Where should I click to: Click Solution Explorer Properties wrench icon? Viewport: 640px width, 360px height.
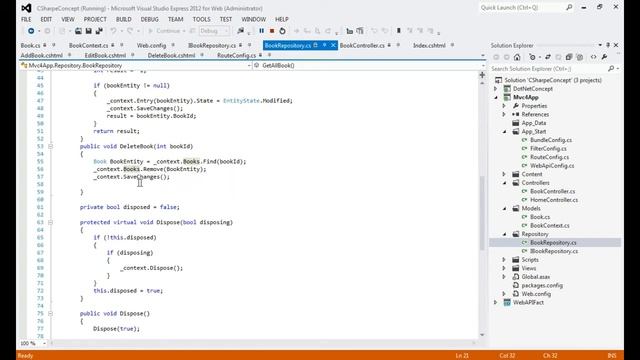click(604, 57)
